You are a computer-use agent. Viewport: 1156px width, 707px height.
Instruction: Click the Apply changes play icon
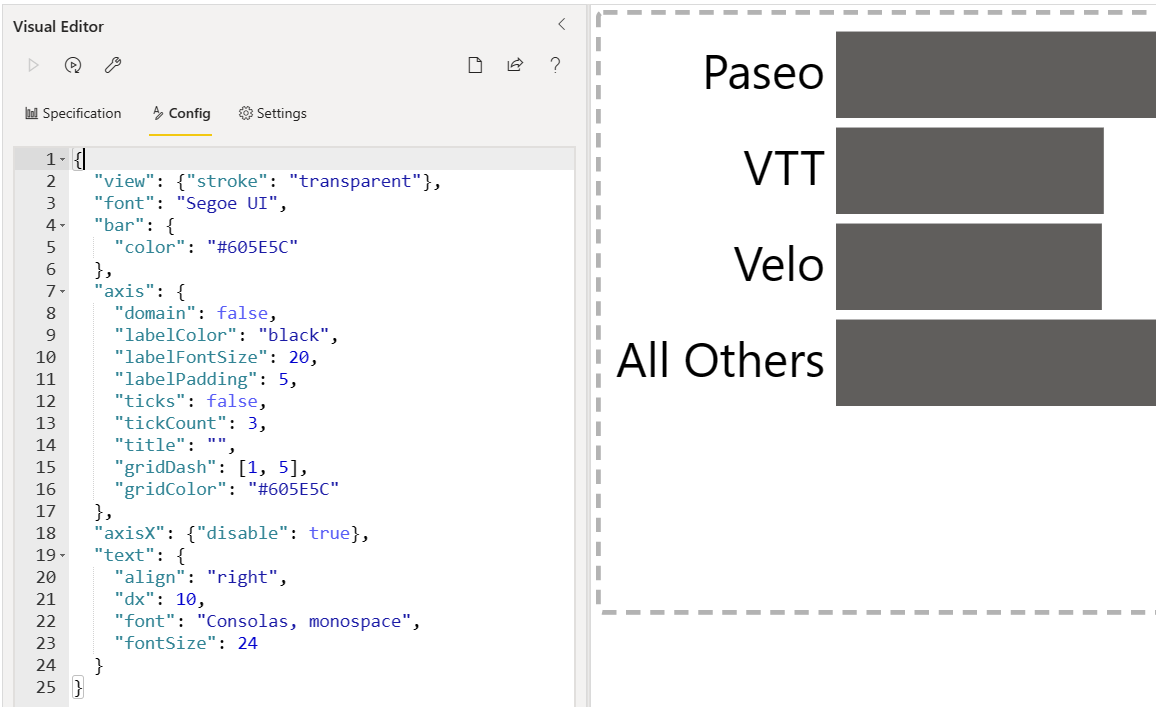[32, 65]
